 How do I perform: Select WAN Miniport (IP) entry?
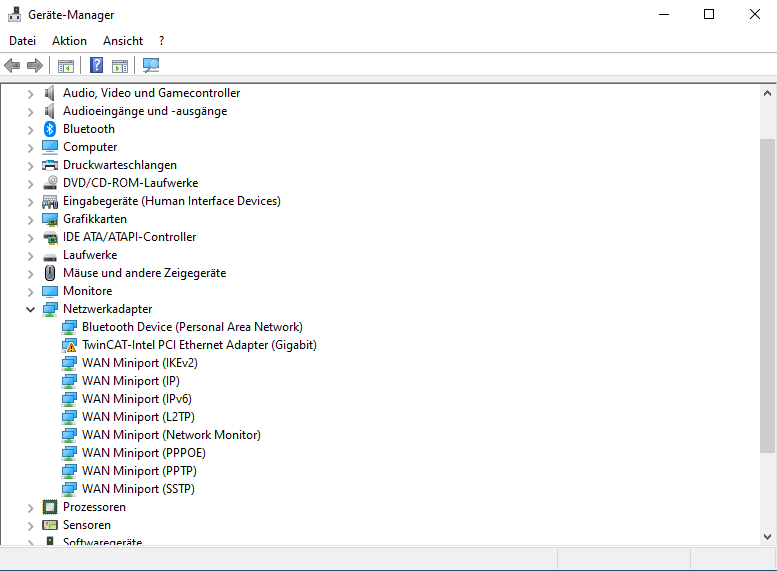click(x=131, y=381)
